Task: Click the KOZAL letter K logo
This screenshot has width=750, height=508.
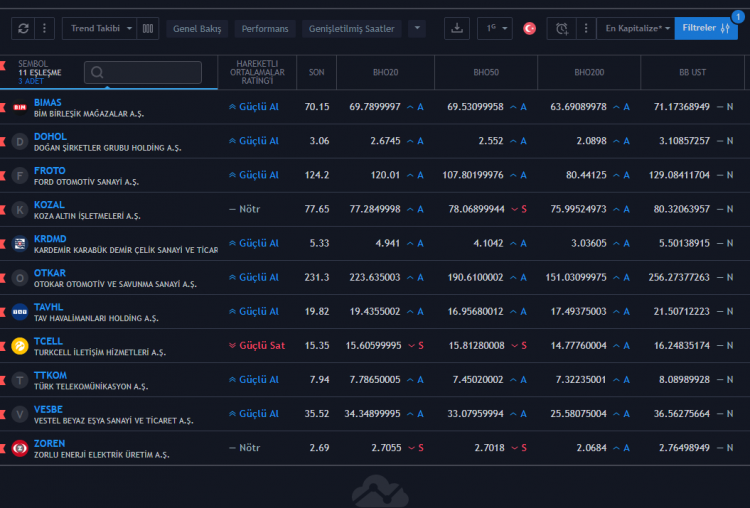Action: tap(20, 210)
